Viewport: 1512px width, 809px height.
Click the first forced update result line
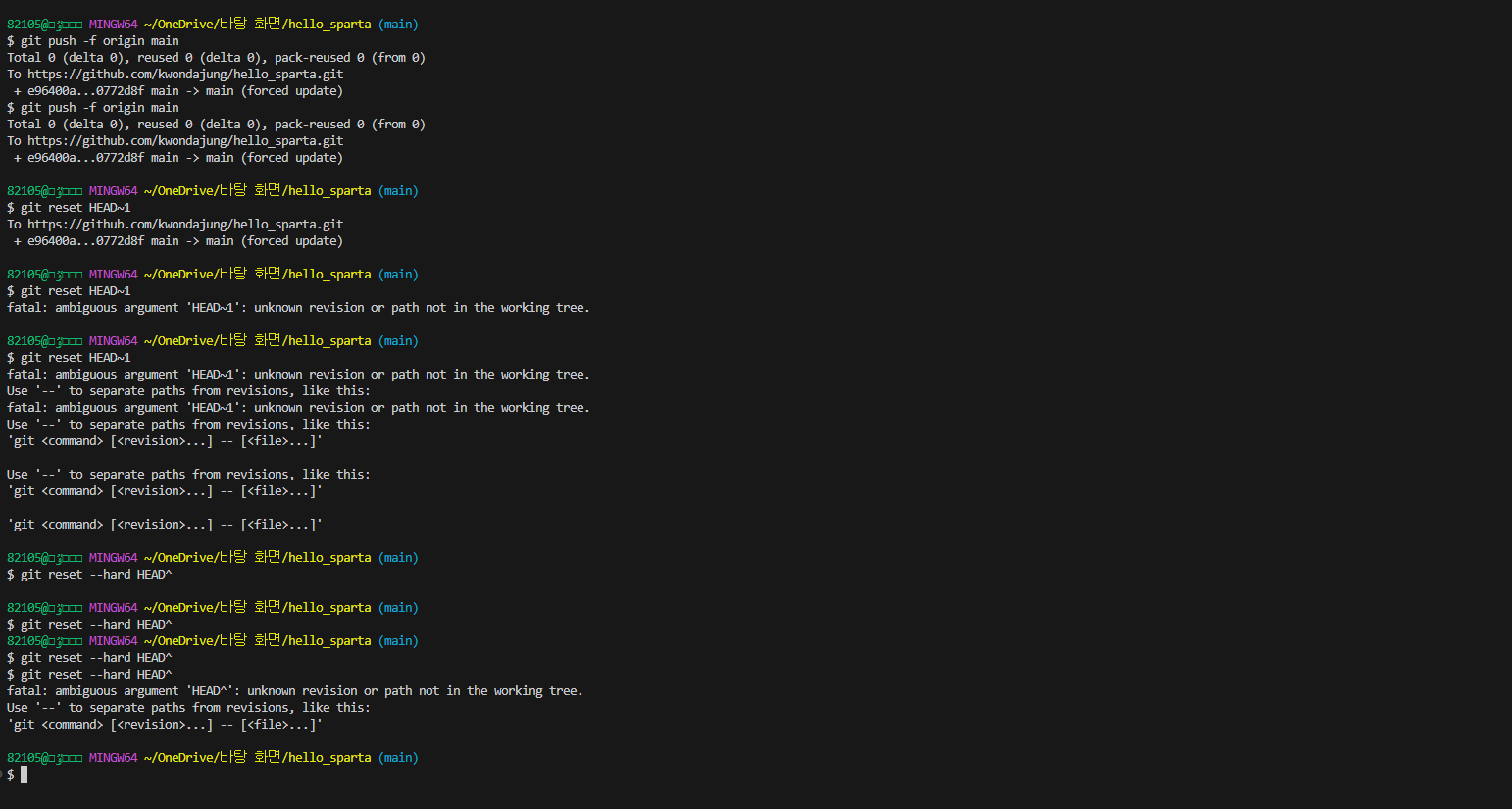coord(178,91)
